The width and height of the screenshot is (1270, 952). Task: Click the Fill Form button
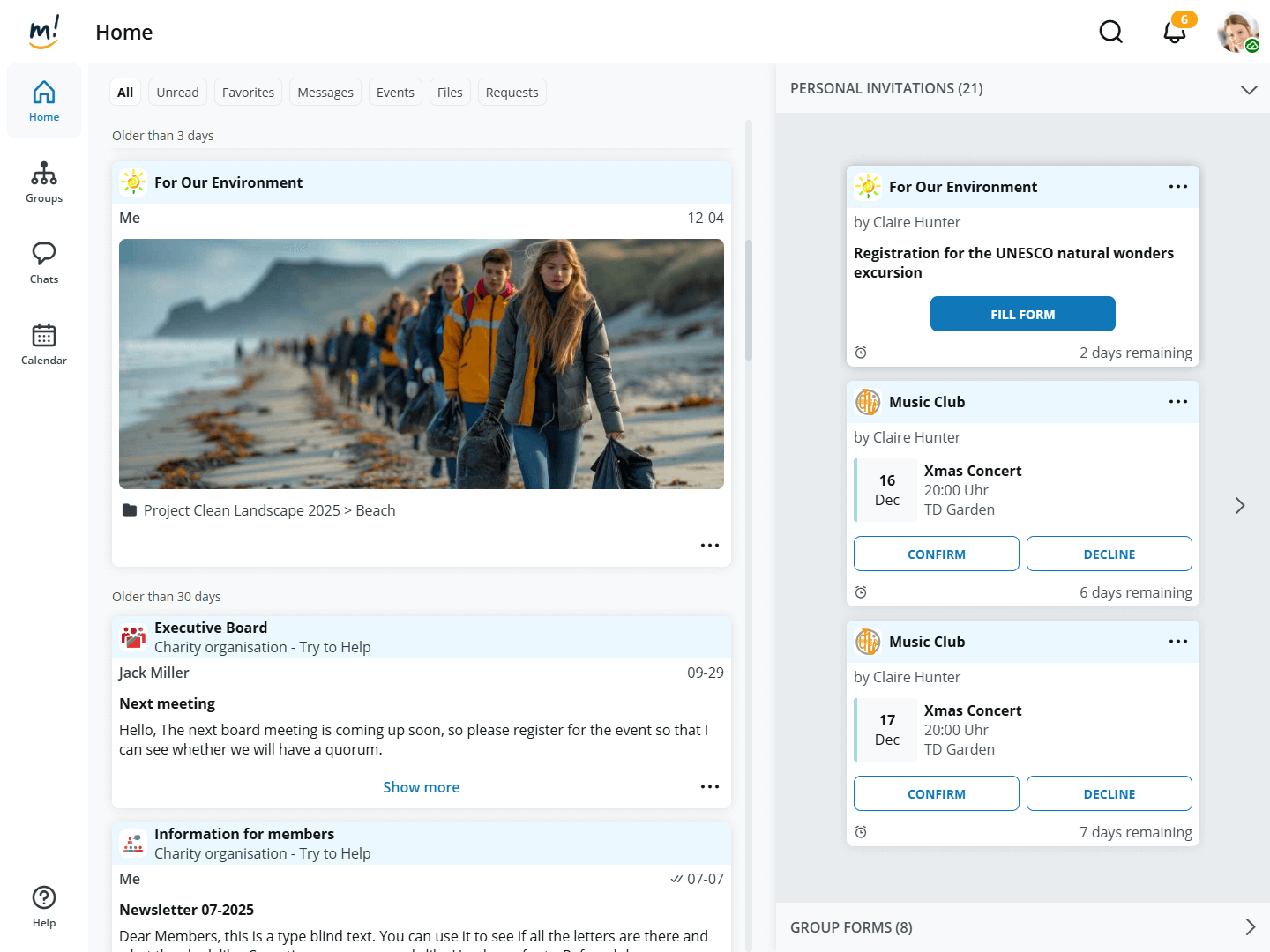1022,314
